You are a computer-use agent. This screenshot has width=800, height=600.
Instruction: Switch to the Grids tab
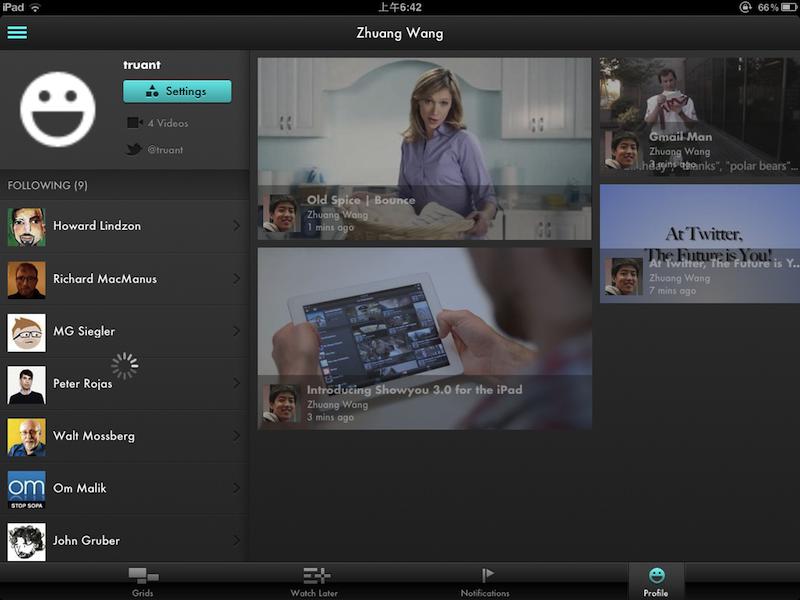pos(143,582)
